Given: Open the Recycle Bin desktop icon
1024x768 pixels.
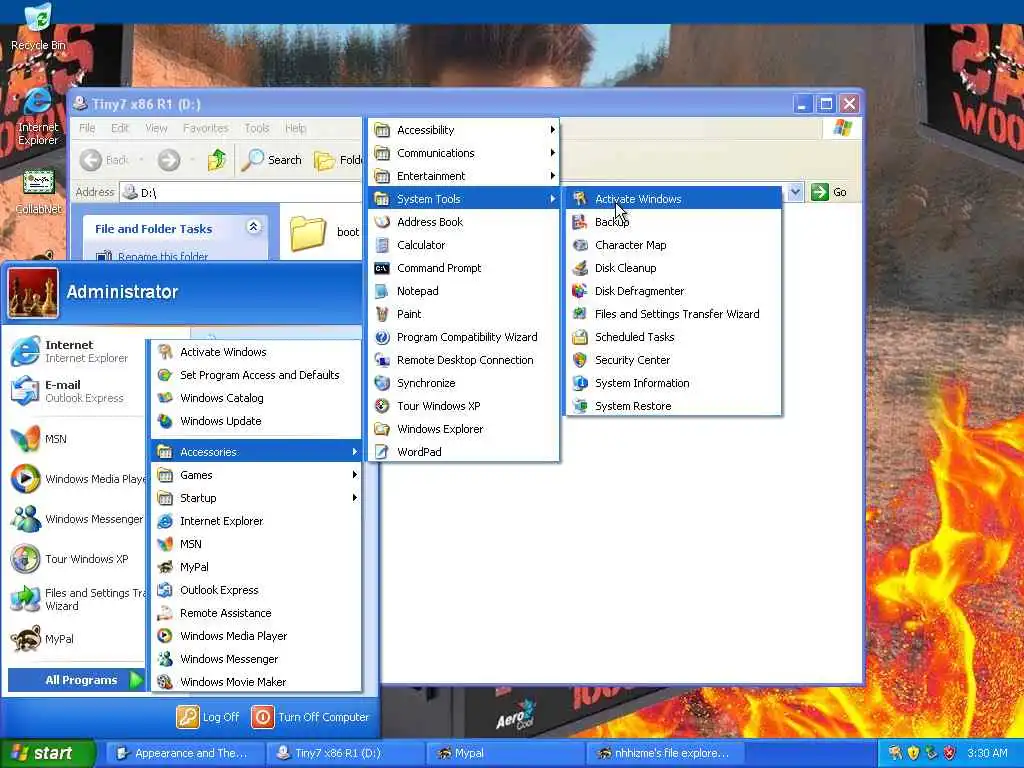Looking at the screenshot, I should [38, 27].
